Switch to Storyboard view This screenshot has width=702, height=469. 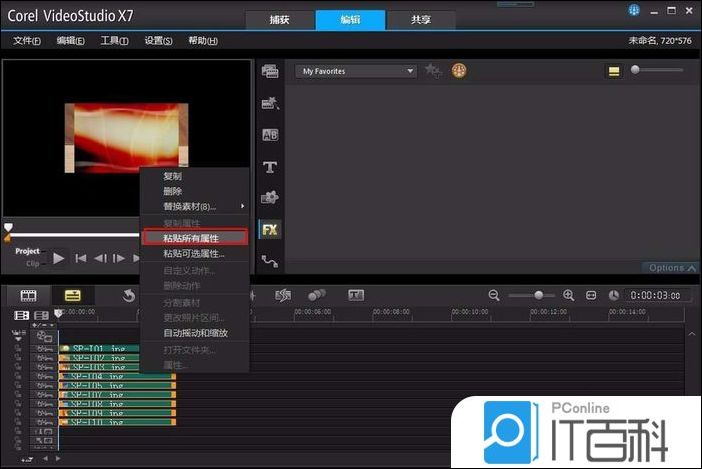coord(28,296)
